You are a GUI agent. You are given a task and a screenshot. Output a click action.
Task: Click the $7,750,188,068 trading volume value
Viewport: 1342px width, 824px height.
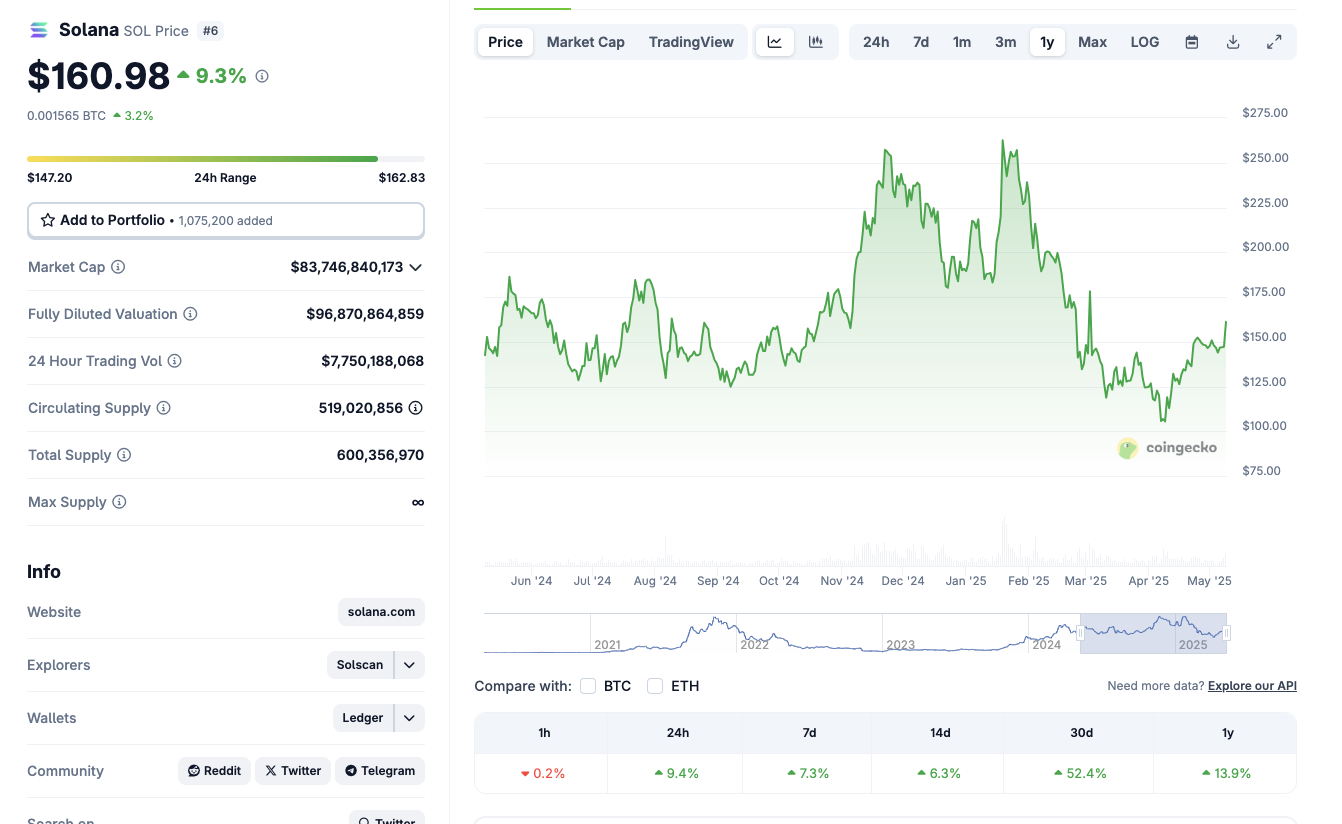coord(372,361)
